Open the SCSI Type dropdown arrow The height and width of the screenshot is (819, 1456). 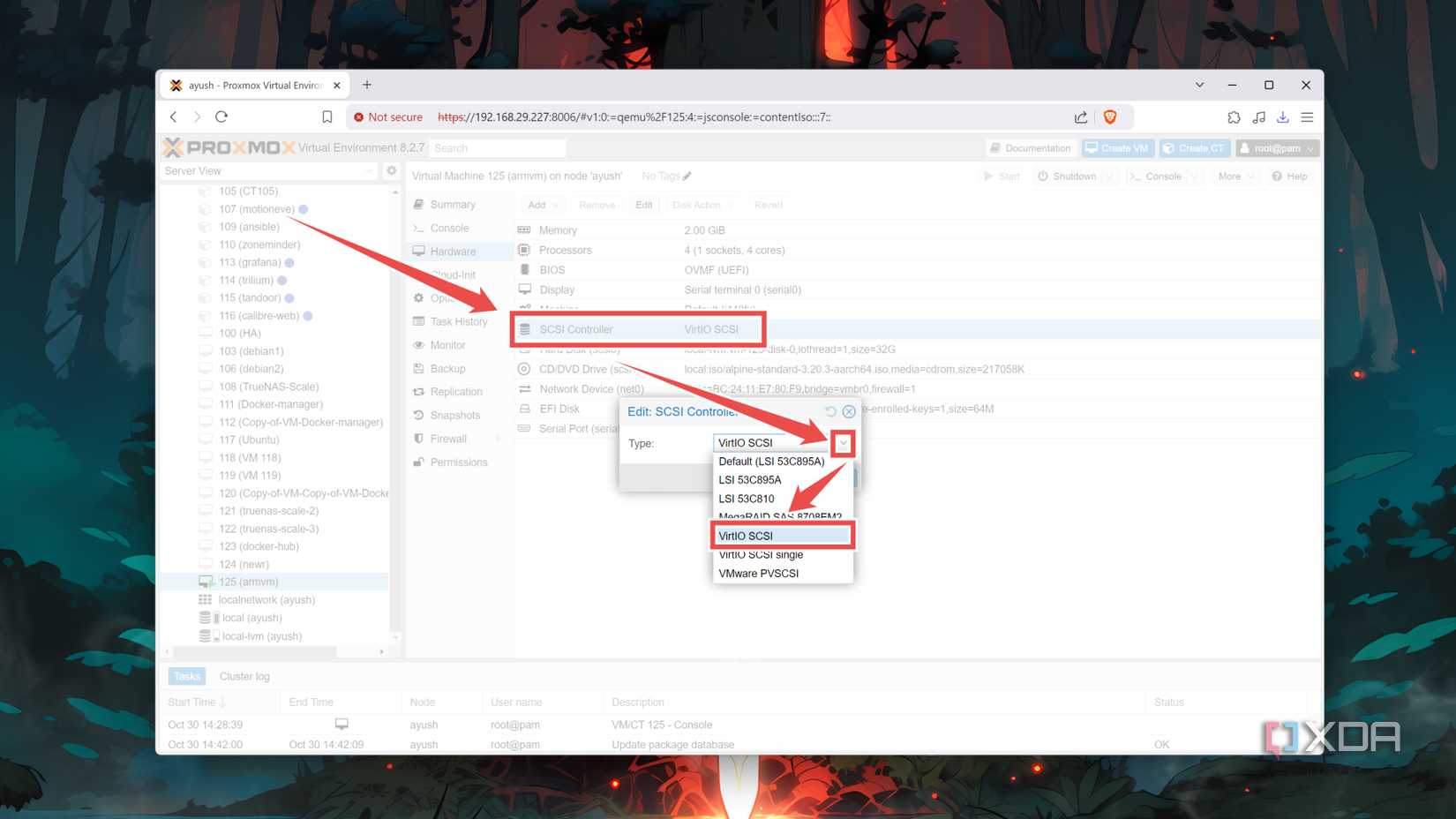click(x=844, y=443)
